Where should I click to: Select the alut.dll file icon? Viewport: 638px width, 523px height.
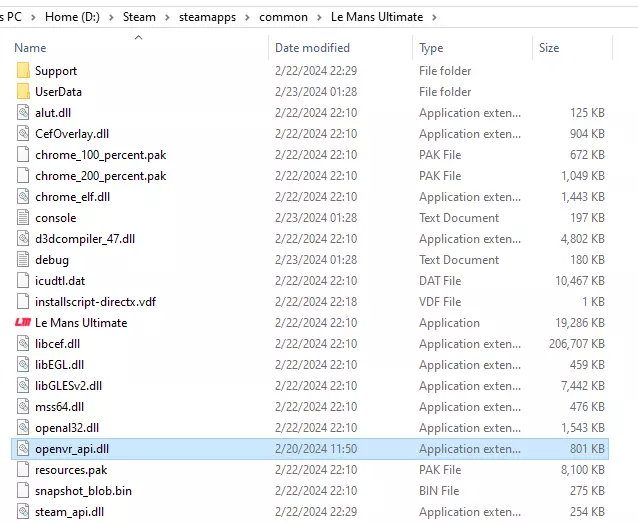[x=23, y=113]
